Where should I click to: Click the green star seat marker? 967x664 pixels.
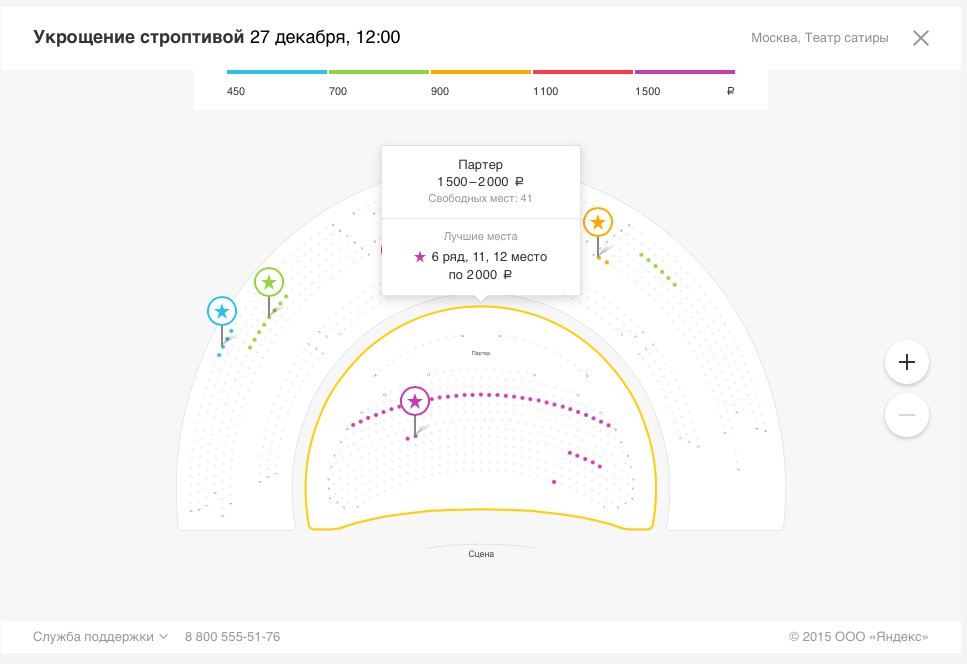(x=269, y=282)
